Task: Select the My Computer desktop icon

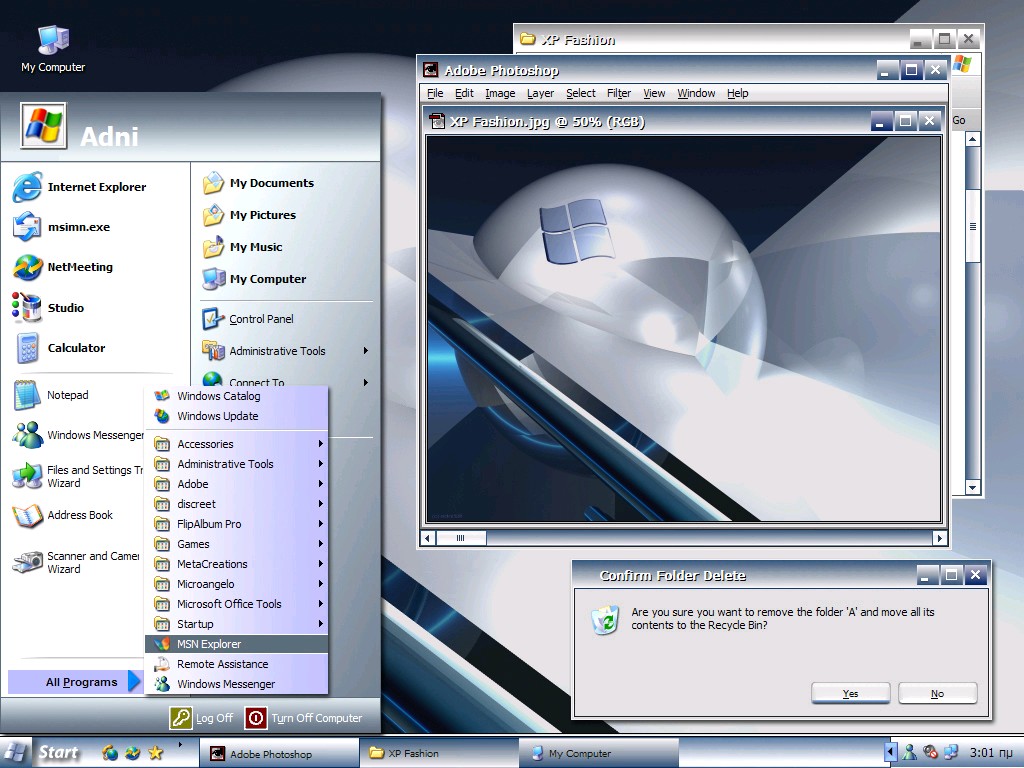Action: [x=50, y=40]
